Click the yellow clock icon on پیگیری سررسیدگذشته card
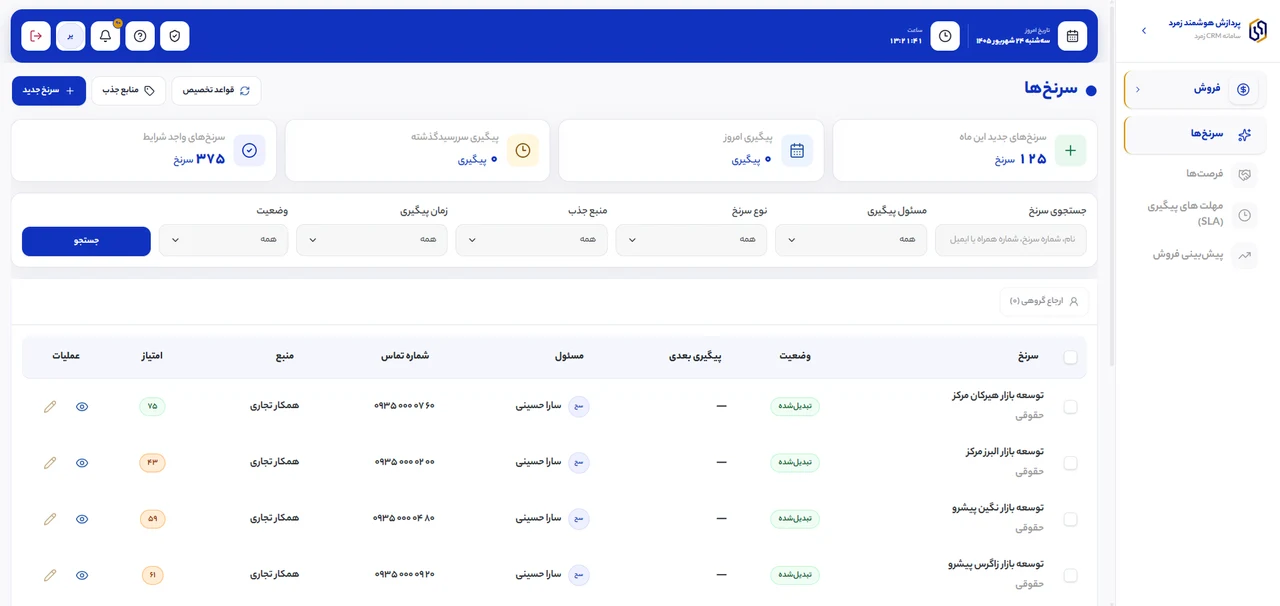This screenshot has width=1280, height=606. coord(523,150)
